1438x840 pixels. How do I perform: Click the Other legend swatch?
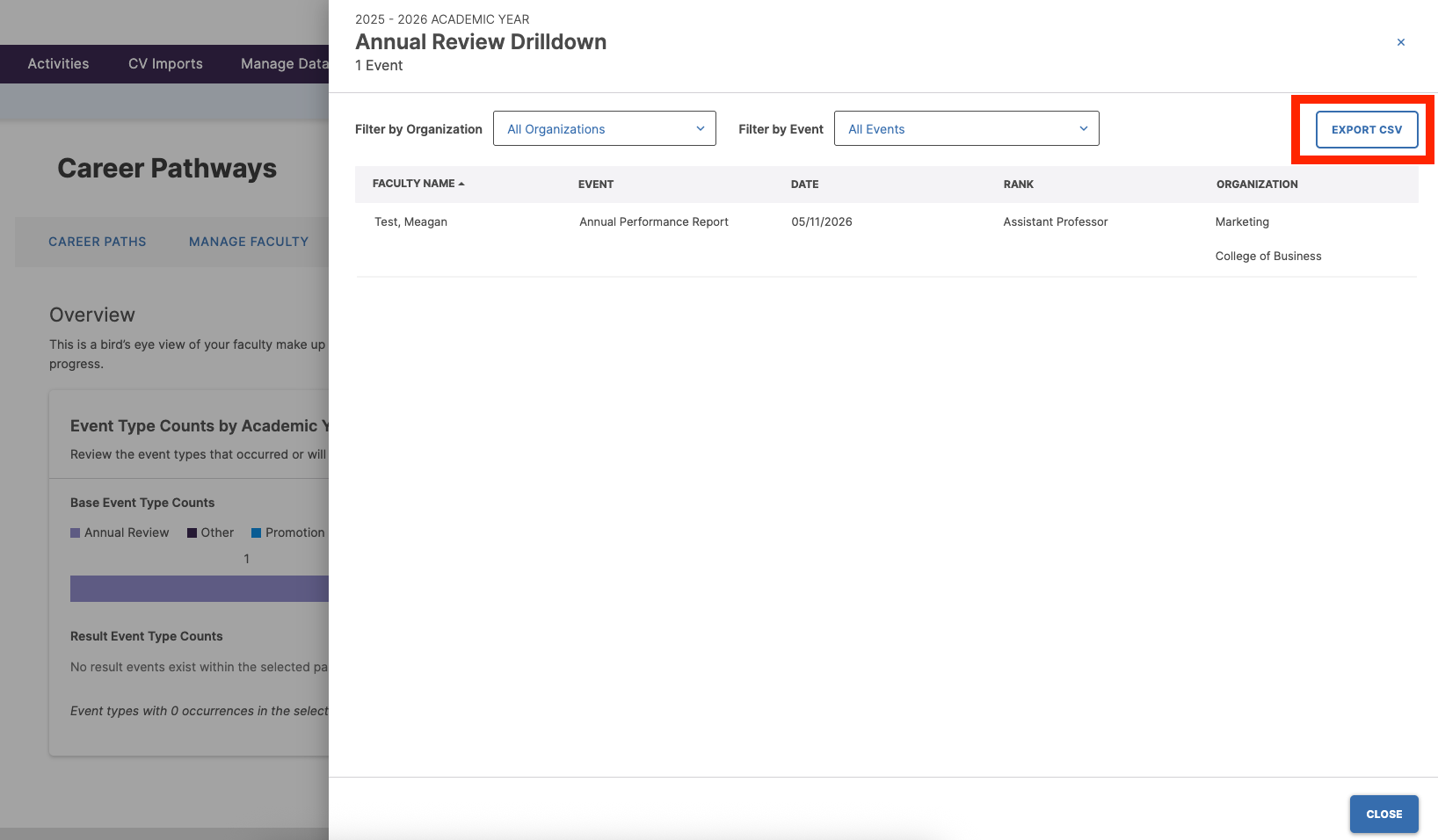click(192, 532)
